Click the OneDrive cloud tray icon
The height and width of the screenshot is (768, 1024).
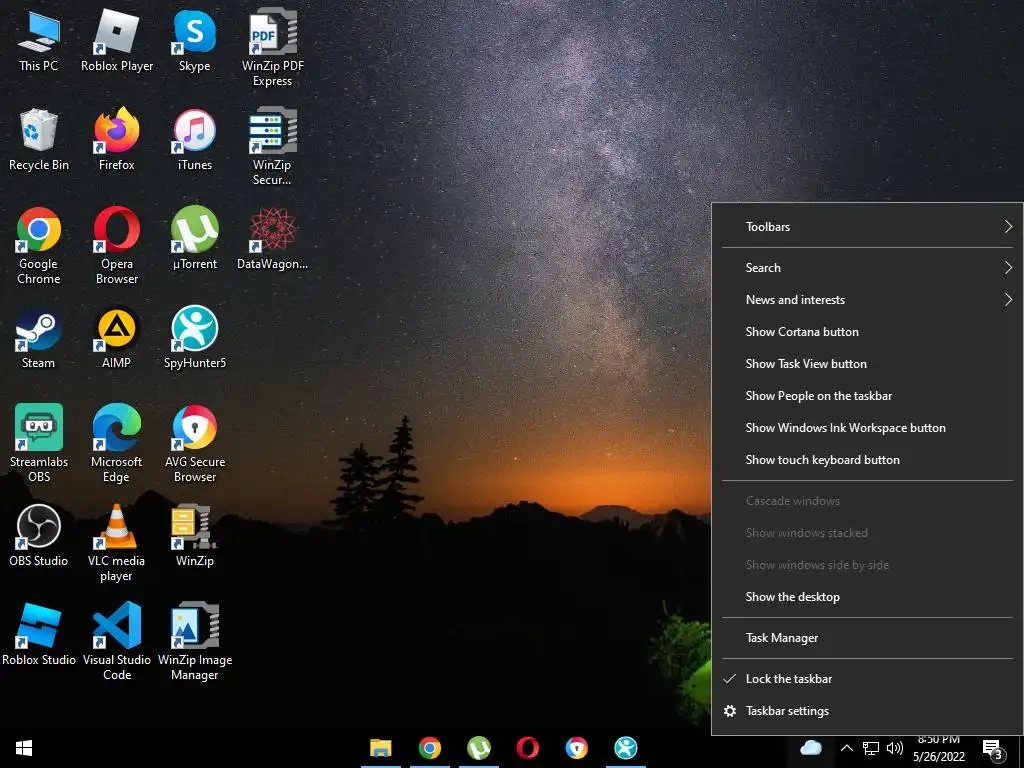(810, 748)
